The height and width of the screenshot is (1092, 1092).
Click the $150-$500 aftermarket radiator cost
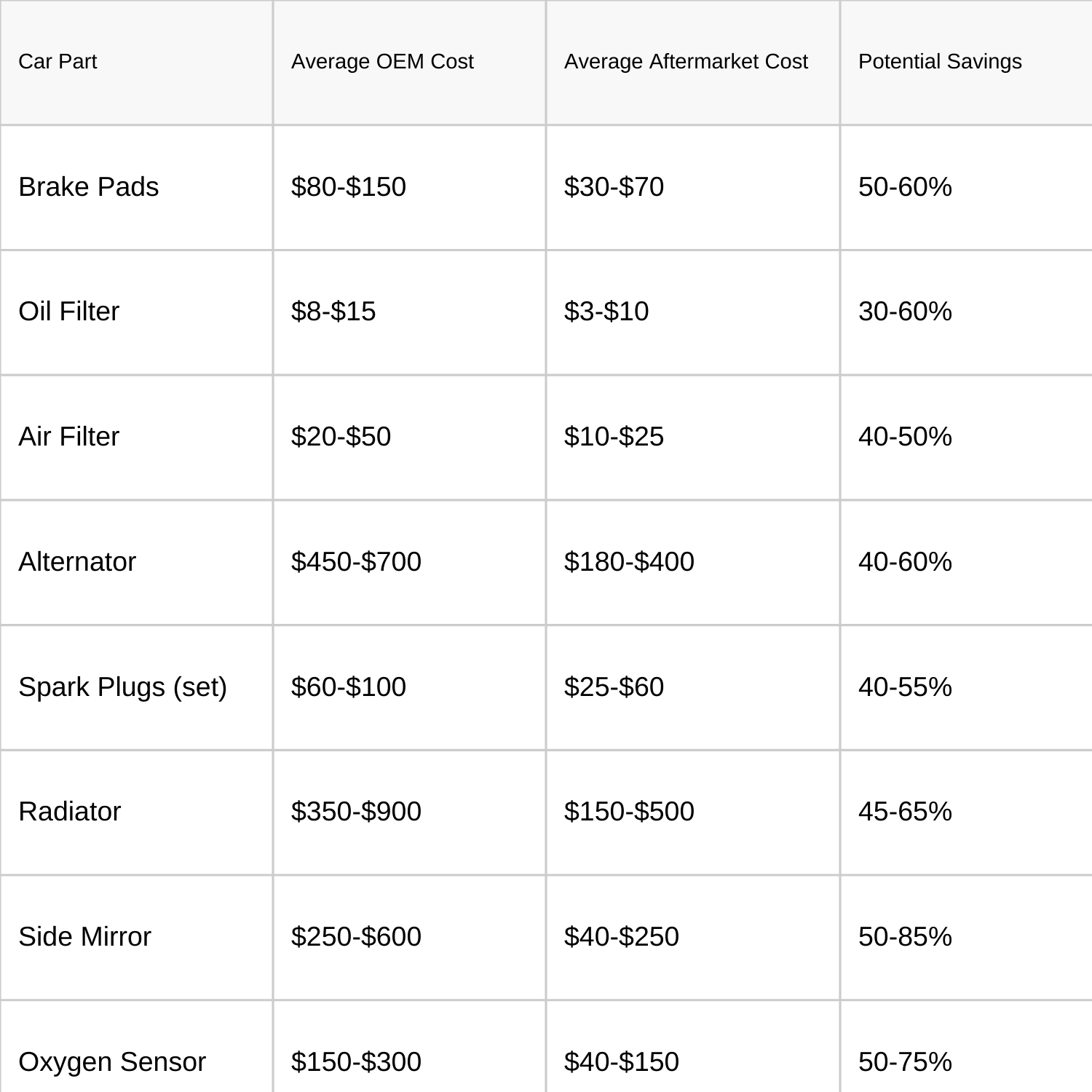(629, 812)
